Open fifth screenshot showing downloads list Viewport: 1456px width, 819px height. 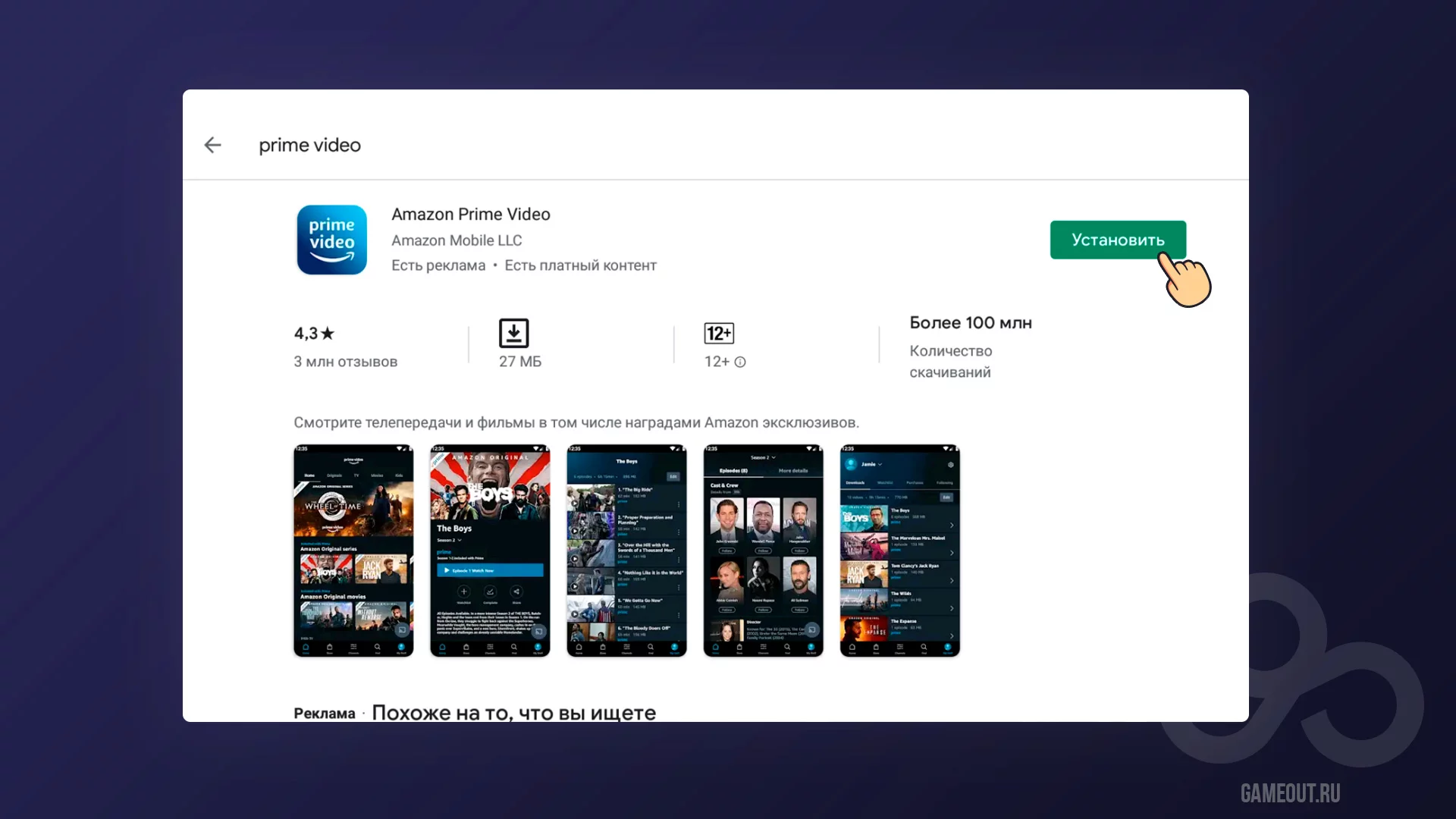pyautogui.click(x=899, y=551)
